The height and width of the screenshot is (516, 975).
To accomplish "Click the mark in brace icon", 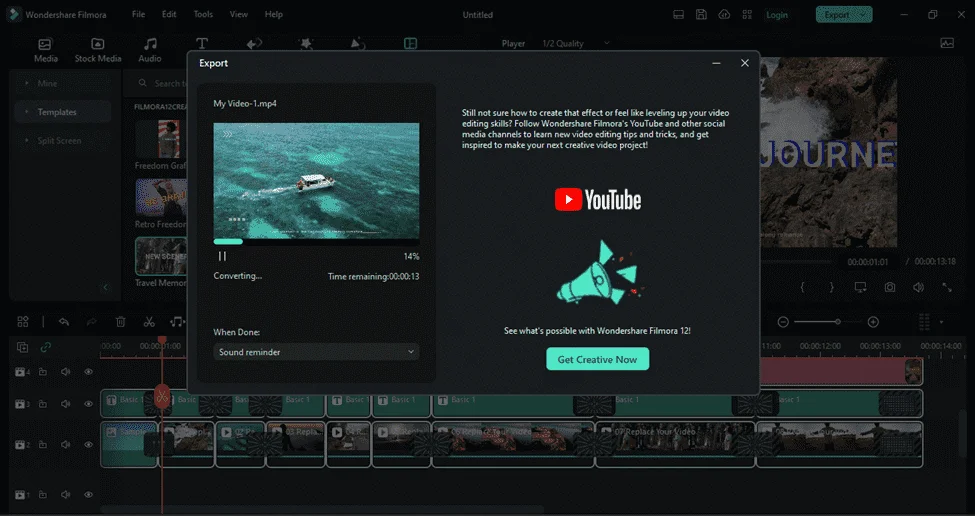I will [803, 287].
